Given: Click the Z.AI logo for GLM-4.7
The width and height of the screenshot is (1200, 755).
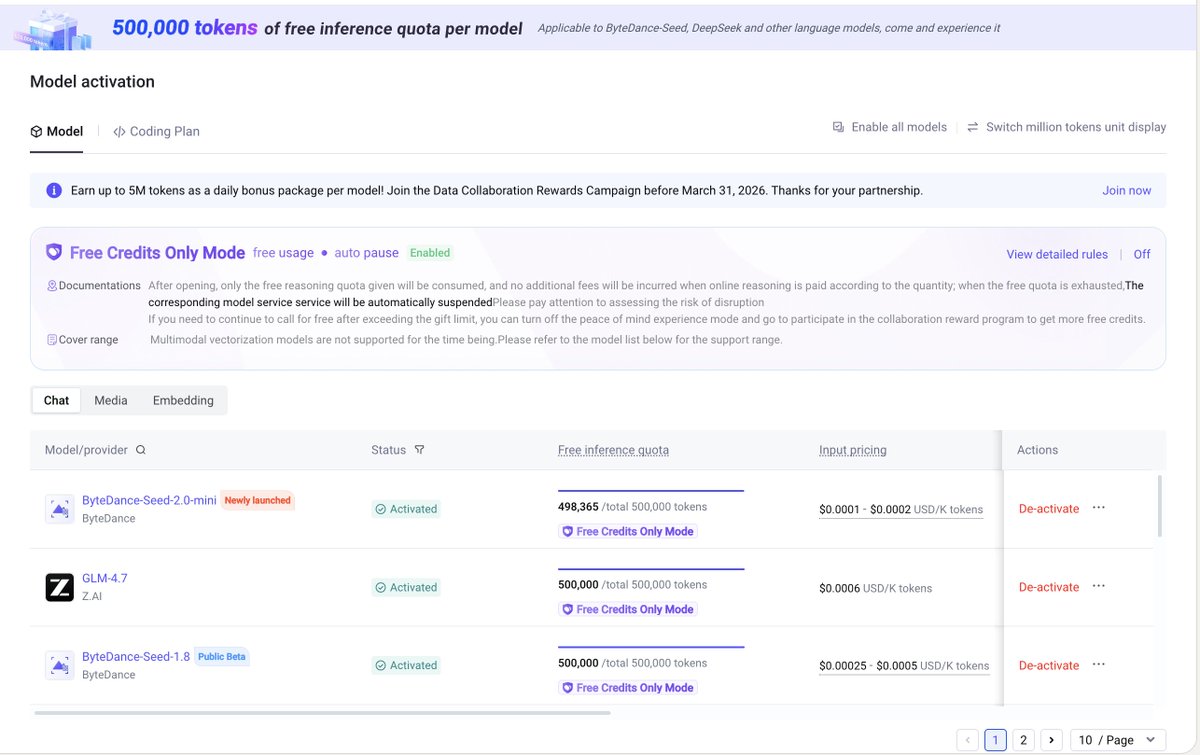Looking at the screenshot, I should pos(60,587).
